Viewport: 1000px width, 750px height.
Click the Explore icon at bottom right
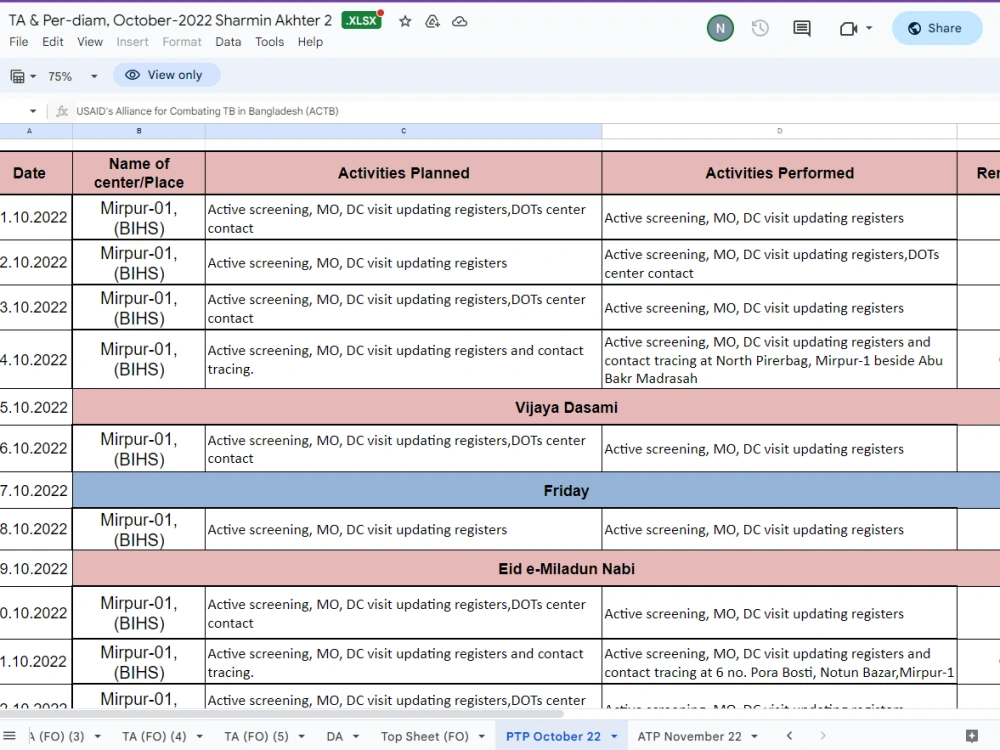(x=972, y=736)
